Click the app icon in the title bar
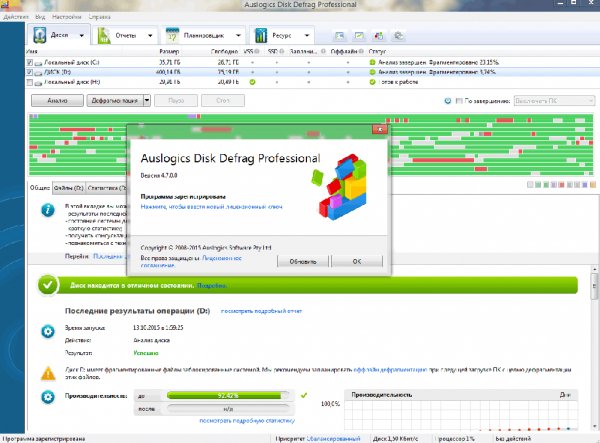 (5, 4)
